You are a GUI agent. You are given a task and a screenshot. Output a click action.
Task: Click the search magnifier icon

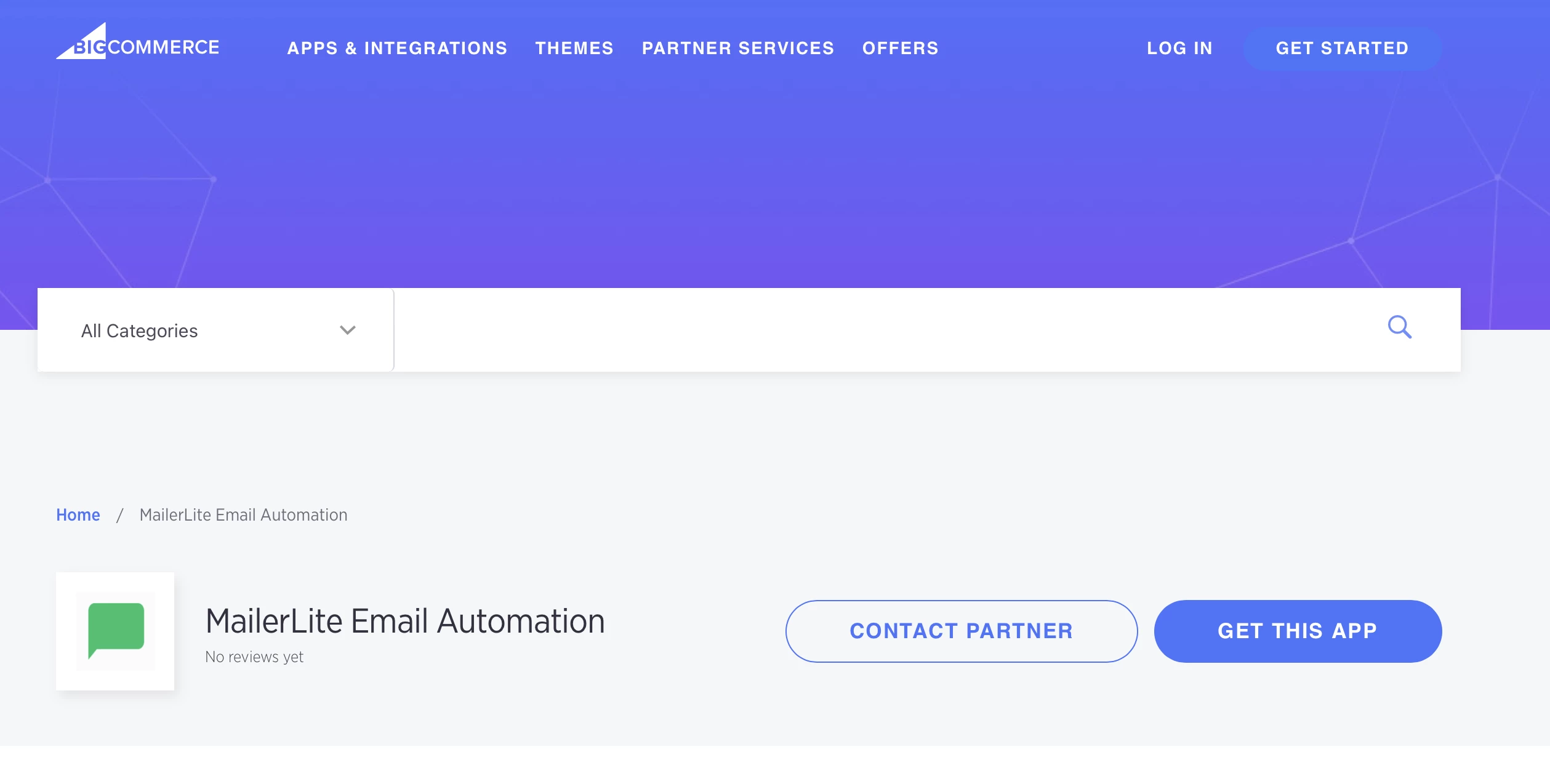click(1399, 327)
